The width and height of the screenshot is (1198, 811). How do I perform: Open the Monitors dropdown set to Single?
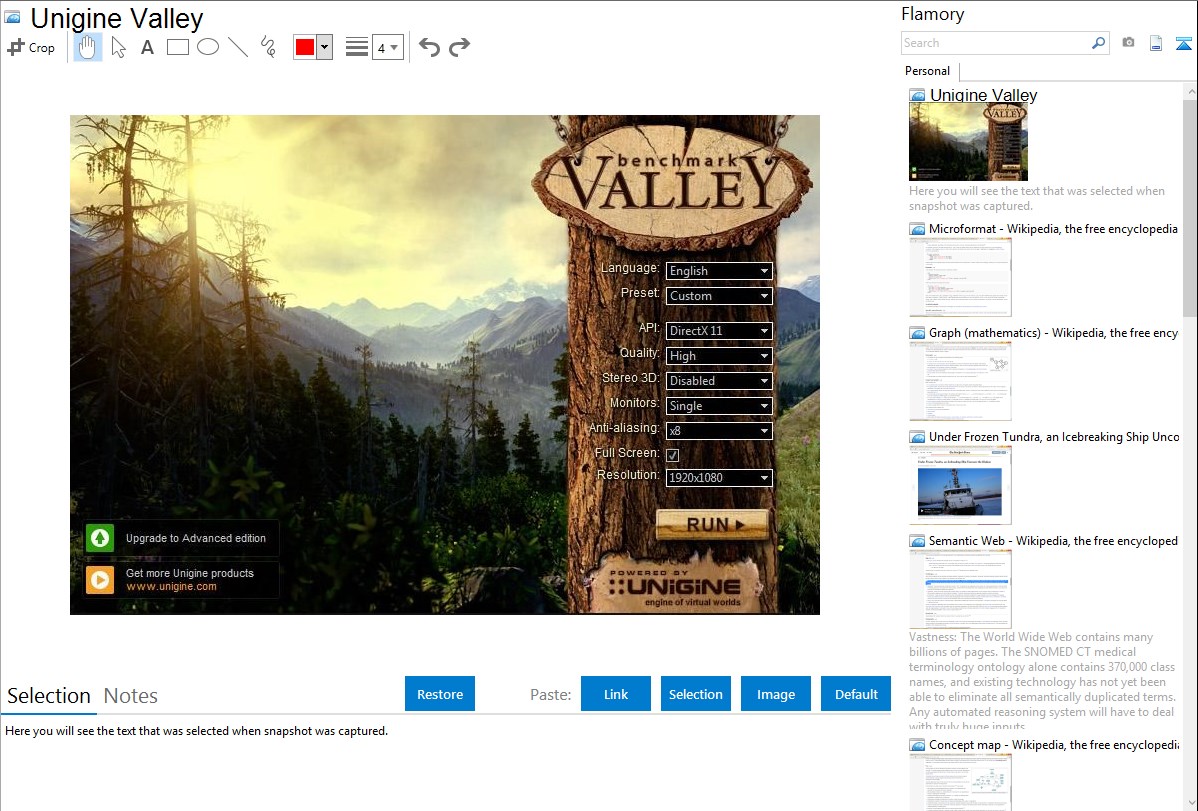[719, 406]
